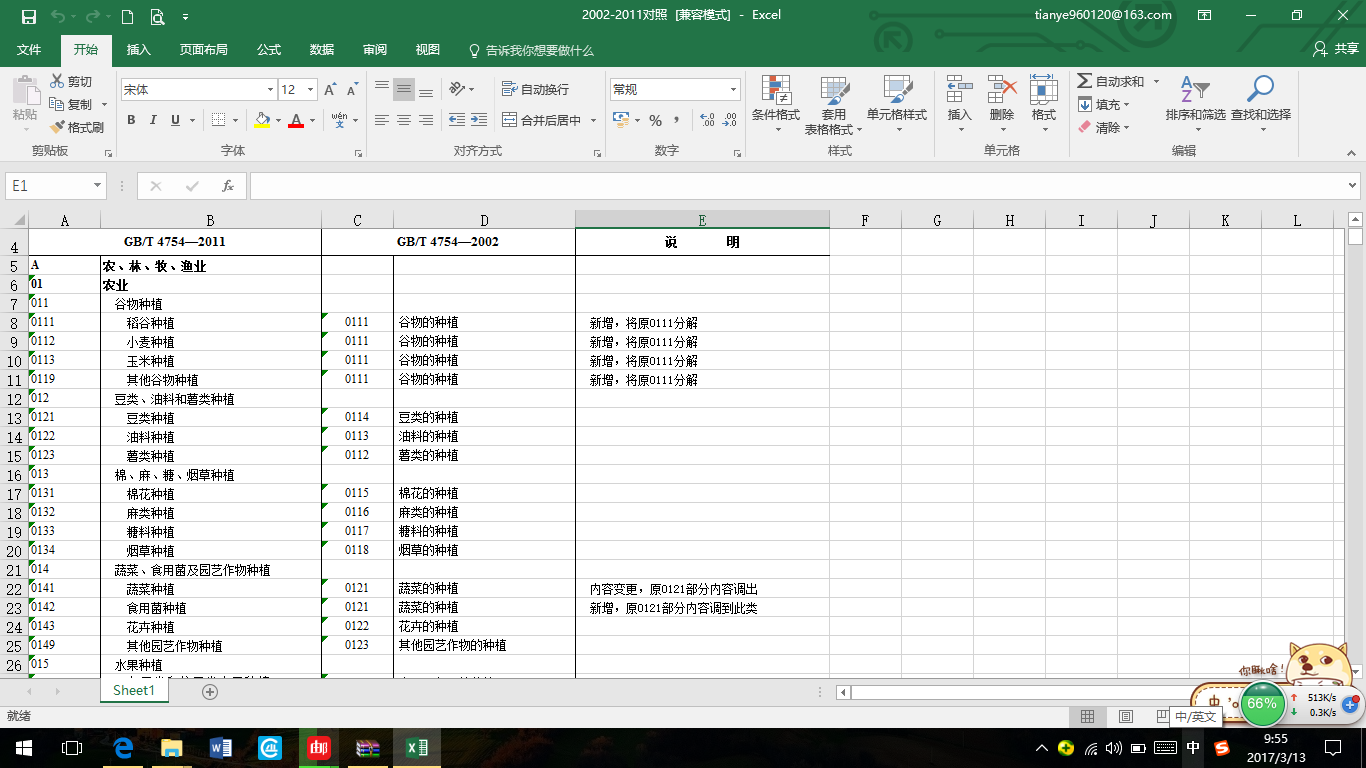Copy selection with the 复制 icon
The width and height of the screenshot is (1366, 768).
(x=71, y=104)
